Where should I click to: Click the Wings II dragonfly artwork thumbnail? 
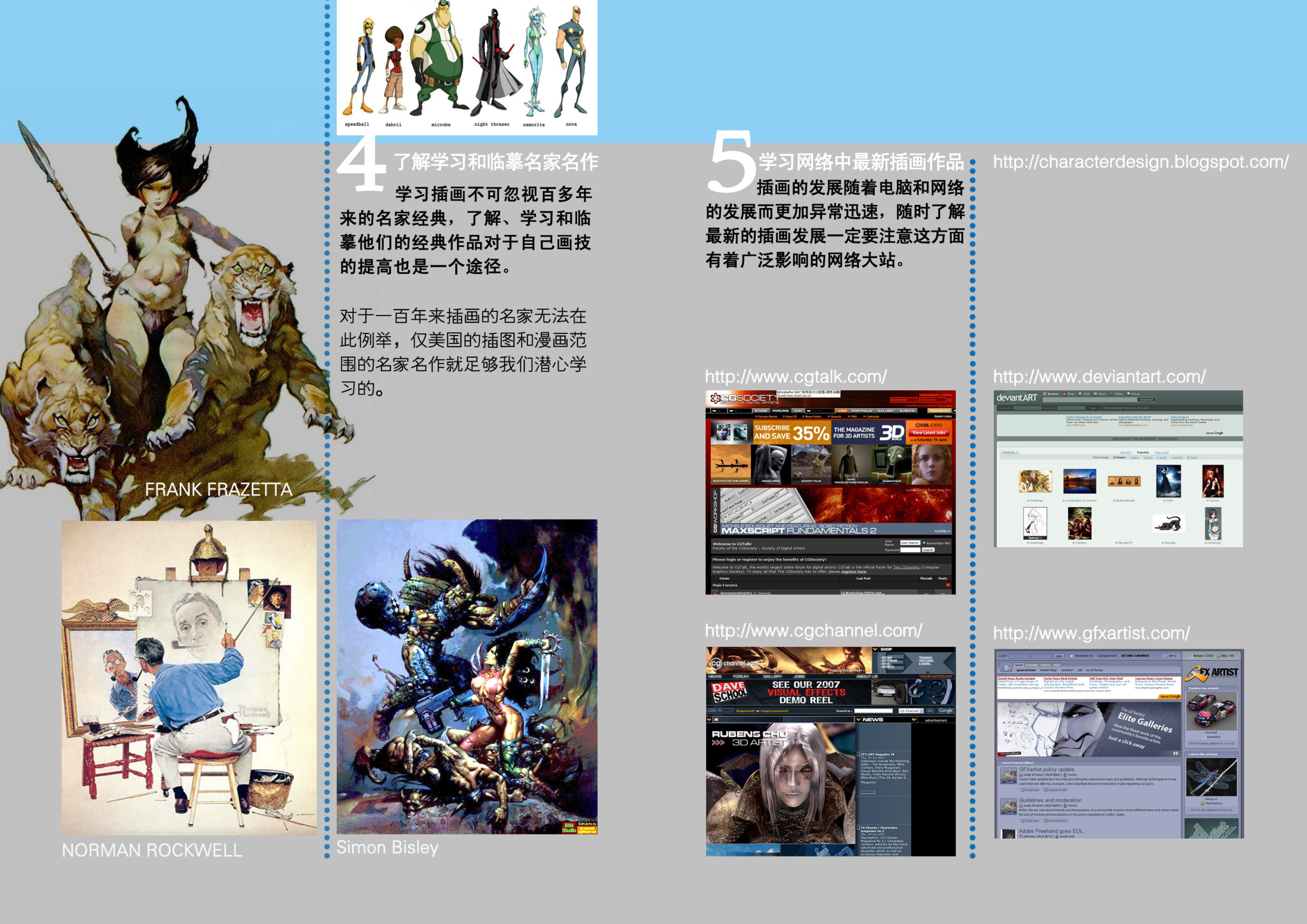pyautogui.click(x=1211, y=777)
